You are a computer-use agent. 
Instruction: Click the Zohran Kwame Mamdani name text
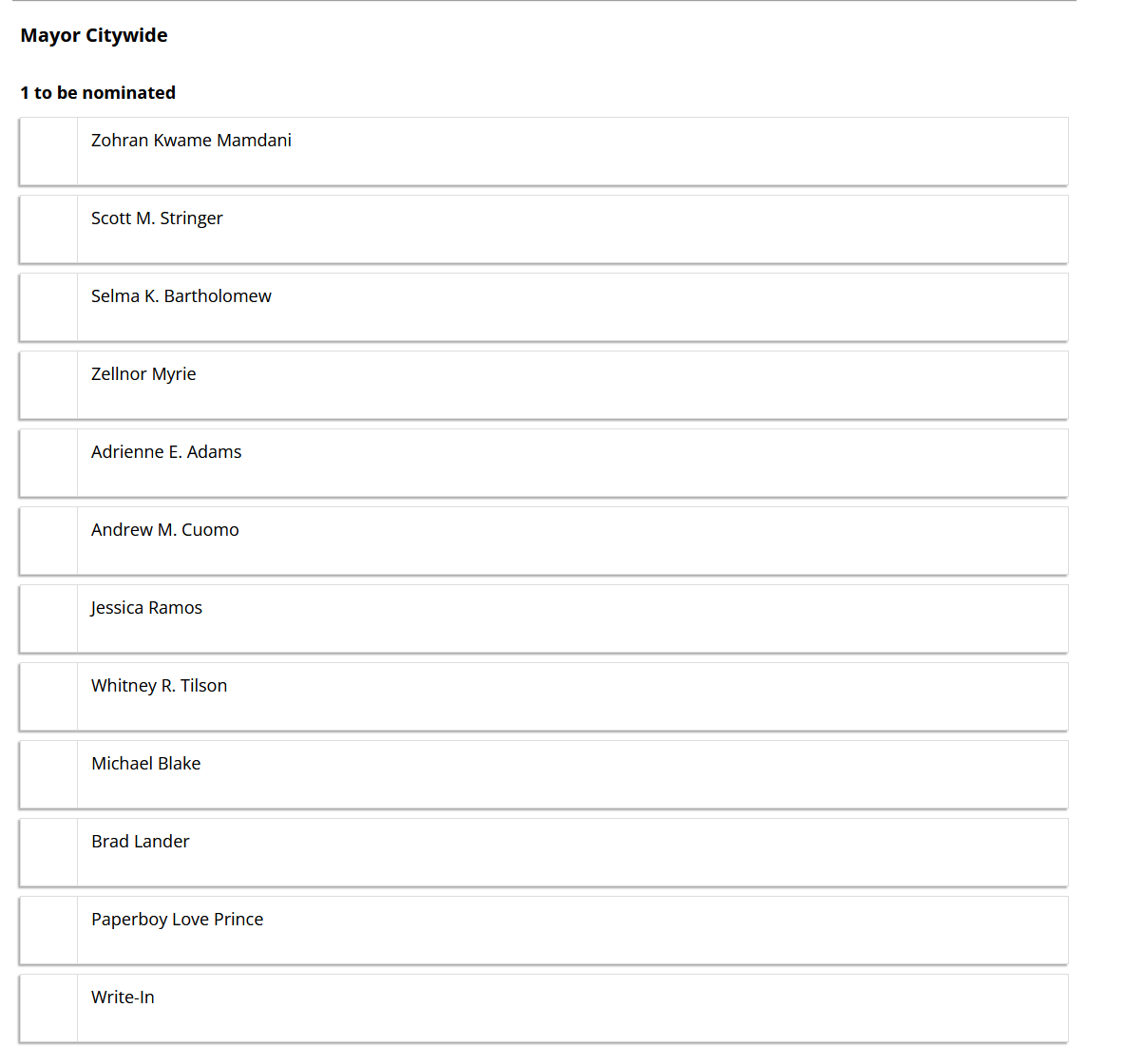[x=191, y=140]
